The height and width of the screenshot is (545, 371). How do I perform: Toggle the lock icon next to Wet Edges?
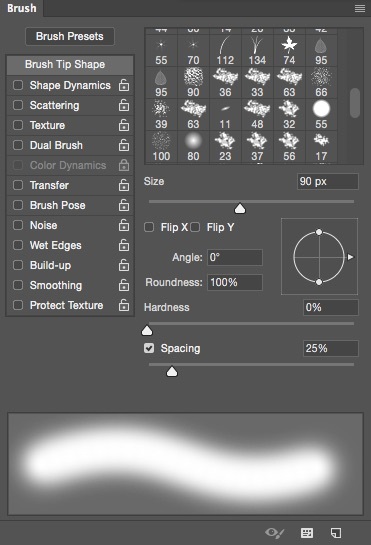coord(124,245)
